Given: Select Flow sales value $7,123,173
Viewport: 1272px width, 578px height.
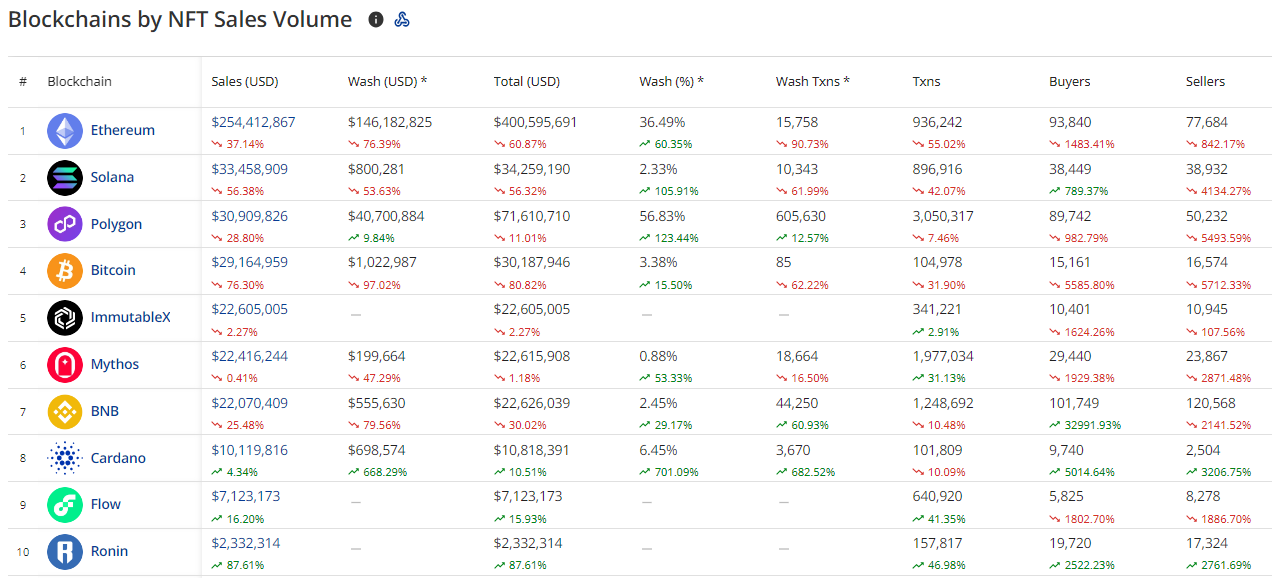Looking at the screenshot, I should (246, 496).
